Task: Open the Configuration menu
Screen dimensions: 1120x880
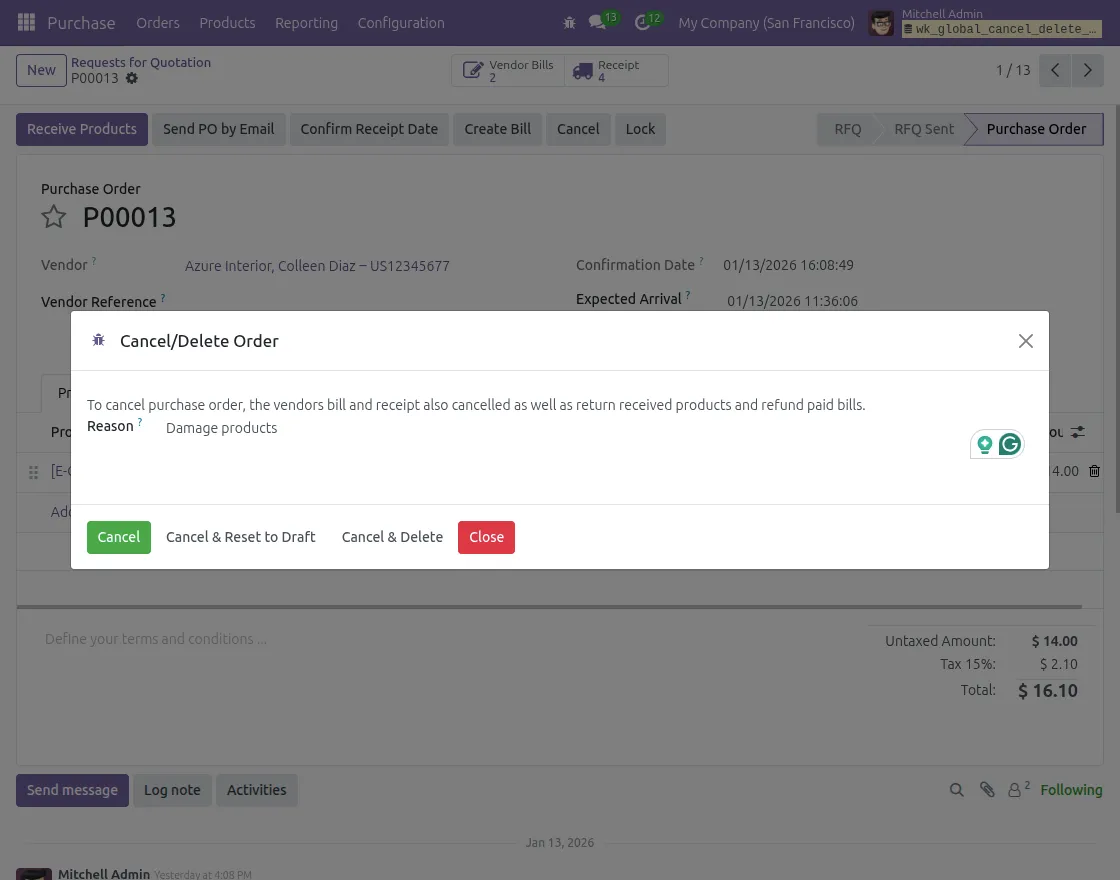Action: pos(401,22)
